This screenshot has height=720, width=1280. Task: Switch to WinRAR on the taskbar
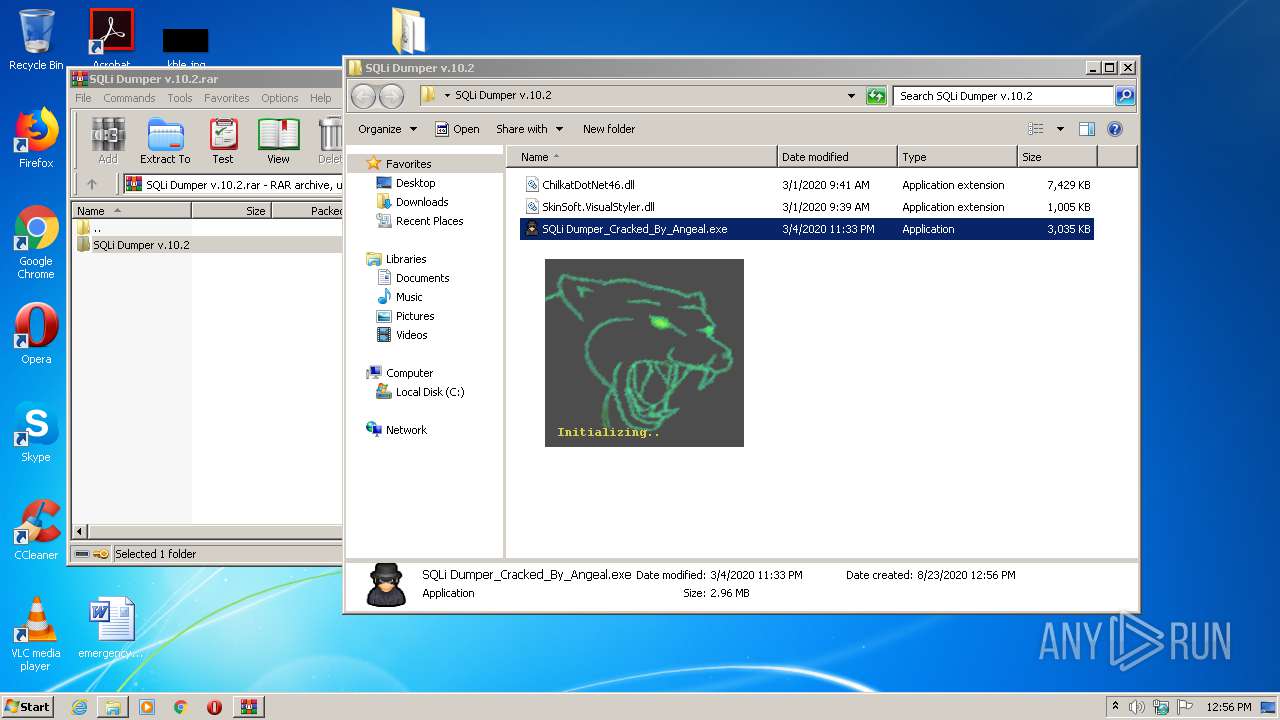point(248,707)
